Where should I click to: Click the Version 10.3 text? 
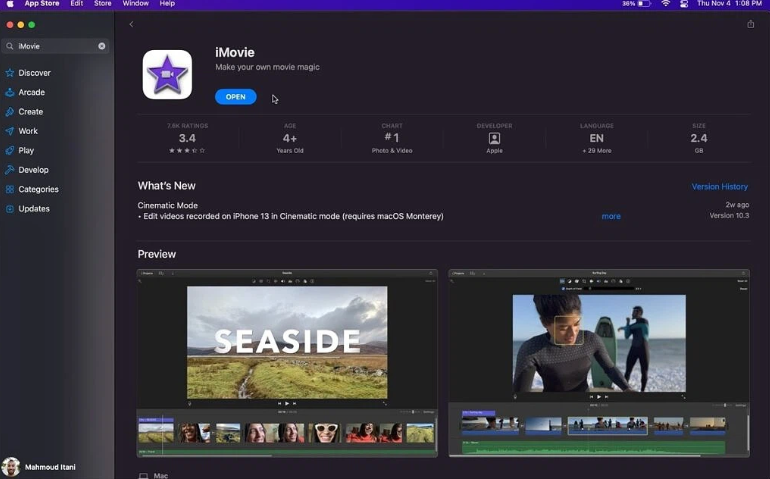click(729, 216)
